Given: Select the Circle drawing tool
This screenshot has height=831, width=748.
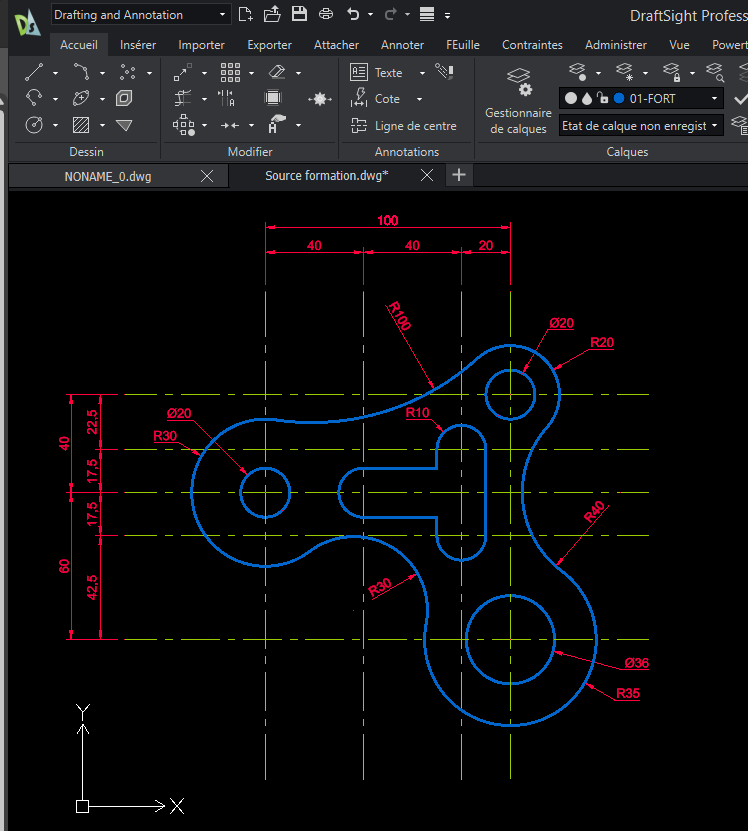Looking at the screenshot, I should click(34, 125).
